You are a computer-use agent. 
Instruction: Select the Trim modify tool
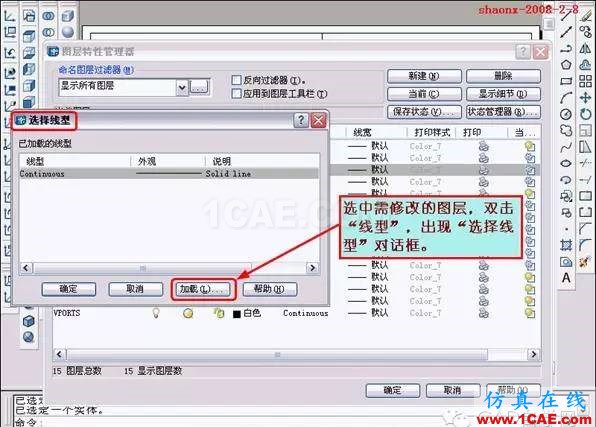click(x=585, y=163)
